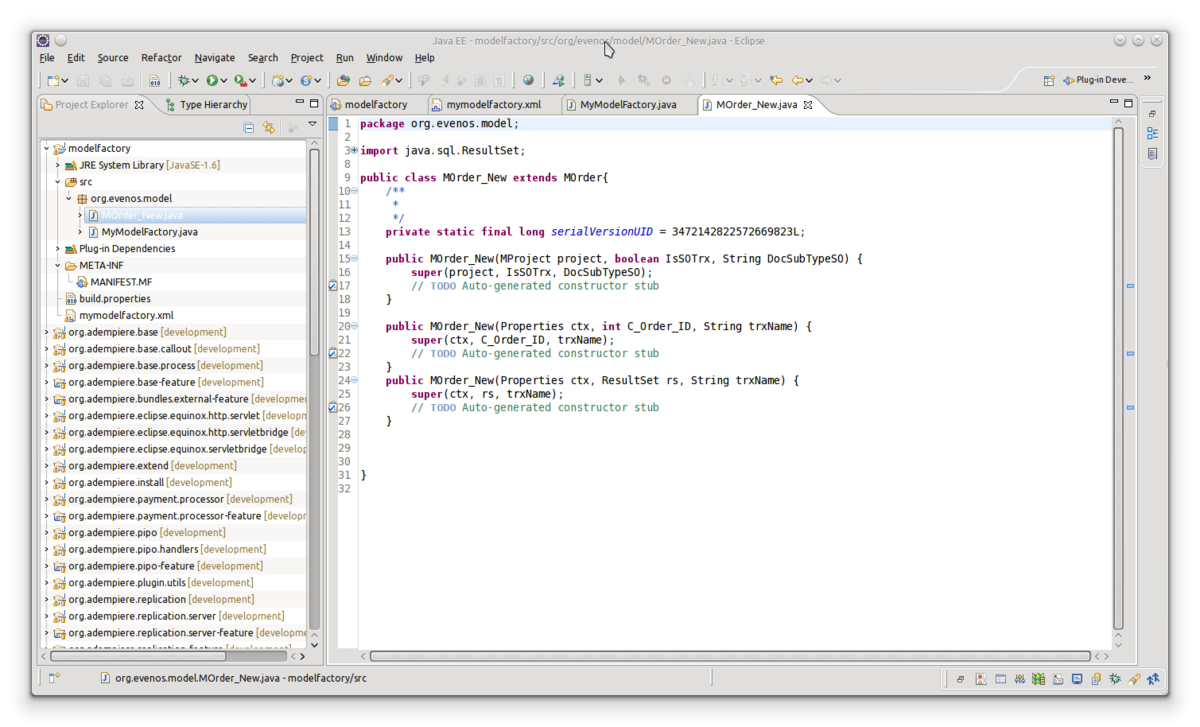Switch to the mymodelfactory.xml tab
Screen dimensions: 1200x727
pyautogui.click(x=493, y=104)
